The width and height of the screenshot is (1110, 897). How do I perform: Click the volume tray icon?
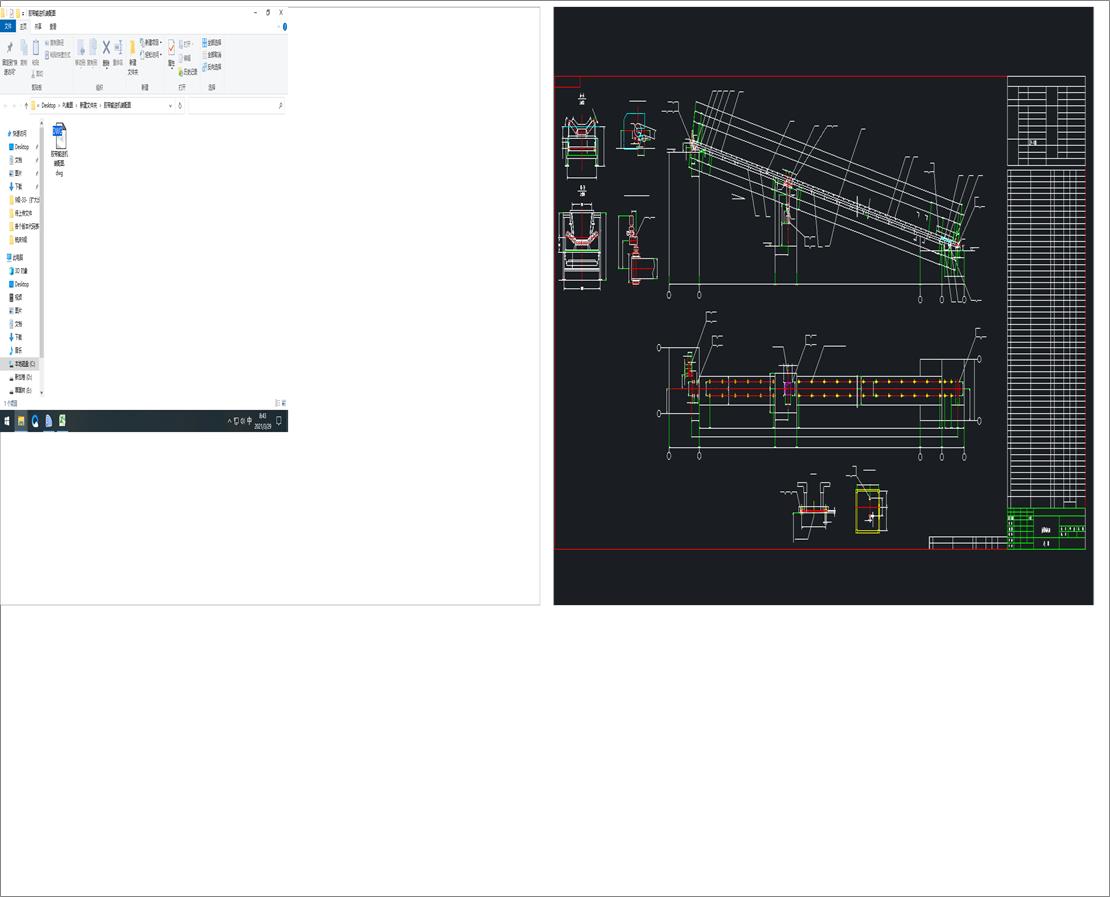(243, 421)
